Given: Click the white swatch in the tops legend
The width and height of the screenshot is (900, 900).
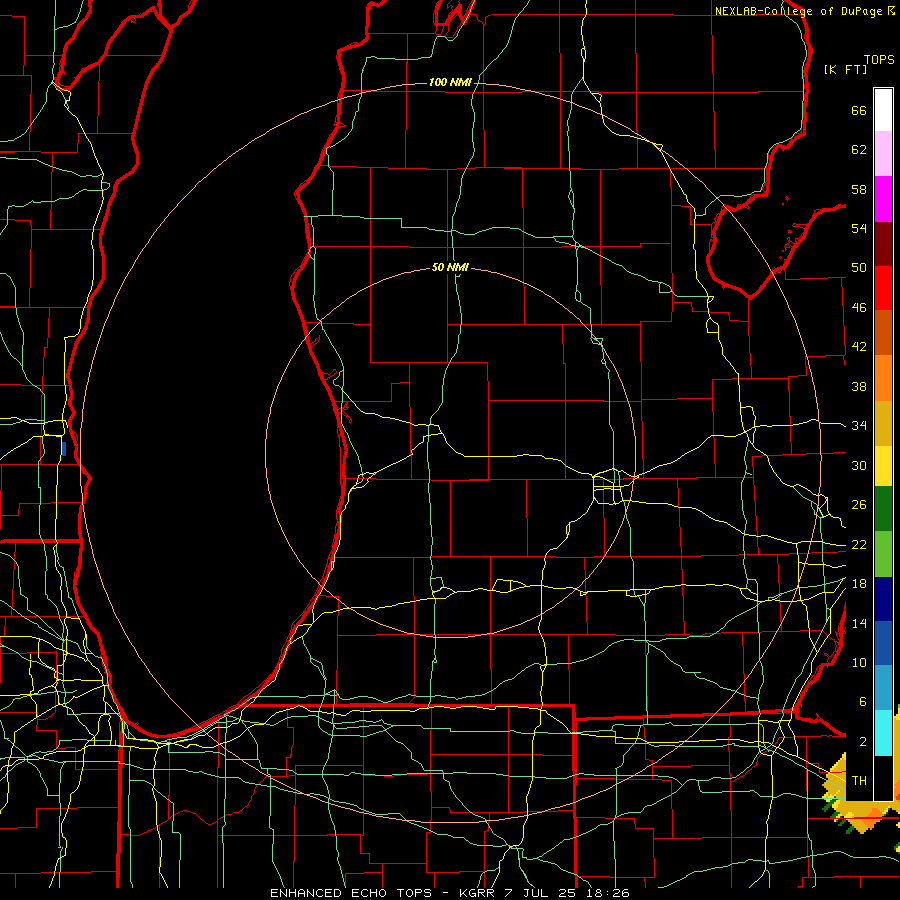Looking at the screenshot, I should pos(883,110).
